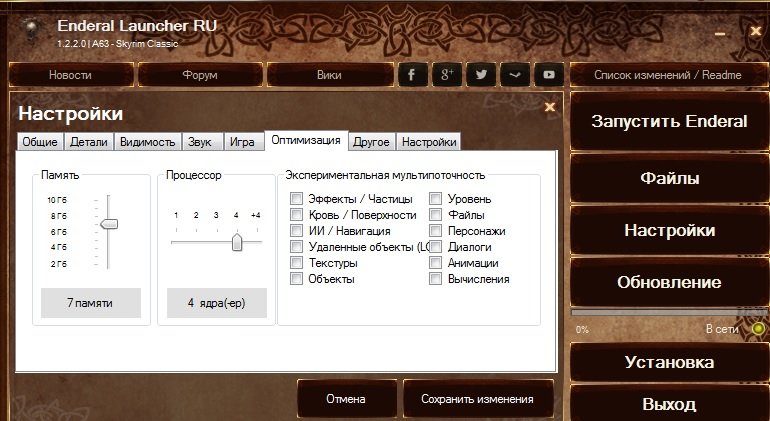This screenshot has width=770, height=421.
Task: Check the Диалоги multithreading option
Action: click(x=436, y=247)
